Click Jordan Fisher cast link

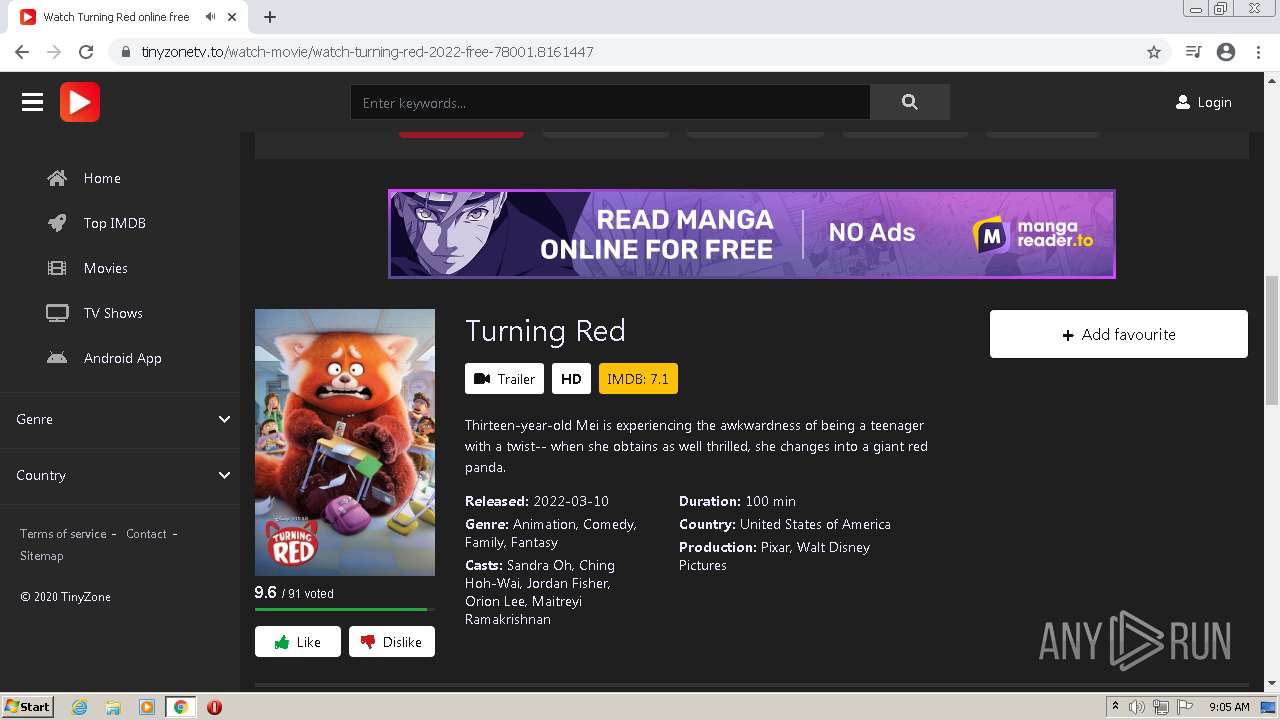coord(569,583)
